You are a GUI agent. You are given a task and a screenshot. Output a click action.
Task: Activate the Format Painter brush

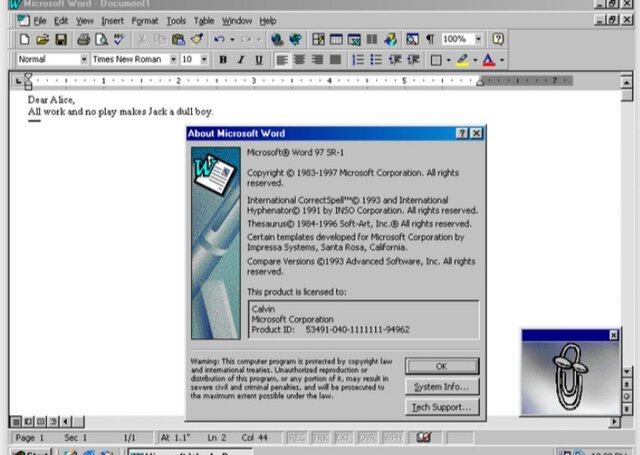197,40
